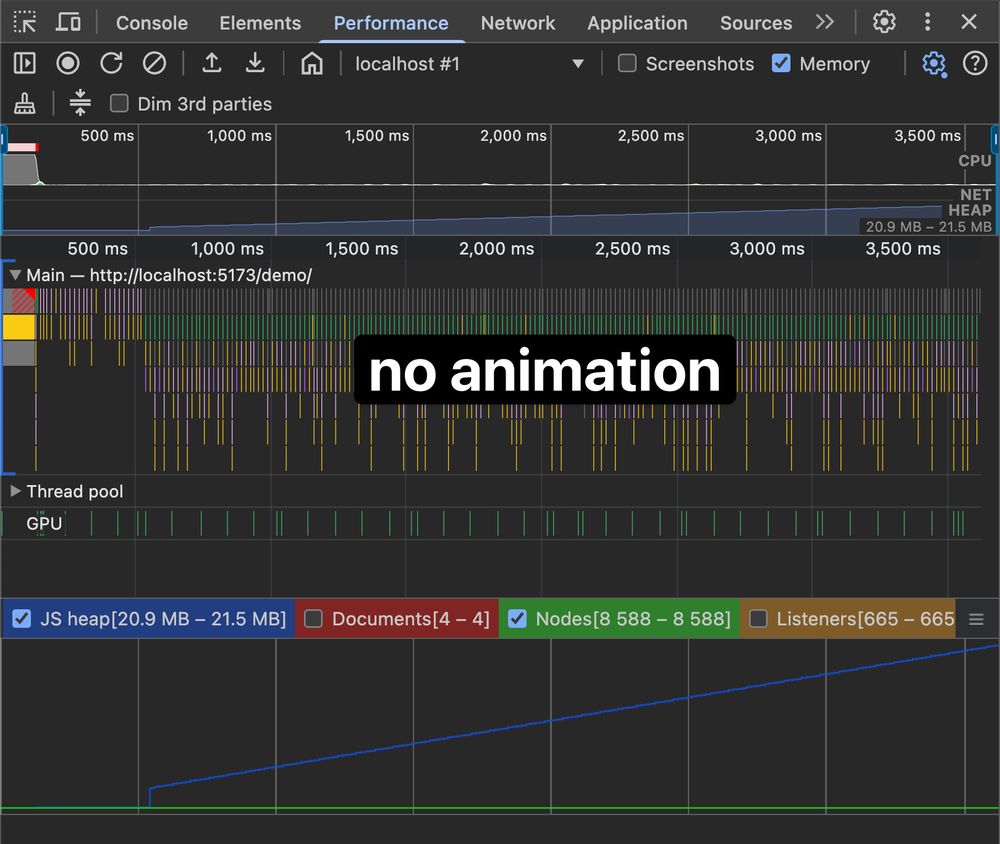Image resolution: width=1000 pixels, height=844 pixels.
Task: Open the memory counters overflow menu
Action: [x=976, y=619]
